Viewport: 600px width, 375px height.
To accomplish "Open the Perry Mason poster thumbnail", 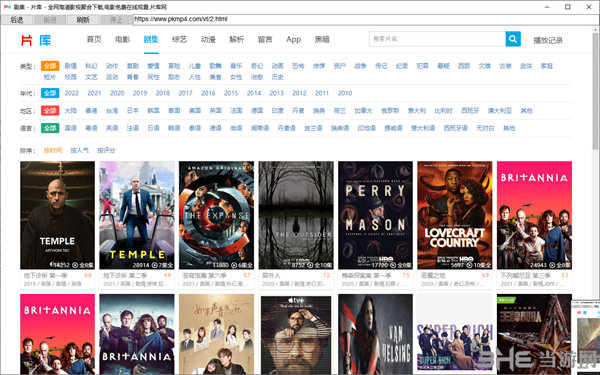I will pos(375,215).
